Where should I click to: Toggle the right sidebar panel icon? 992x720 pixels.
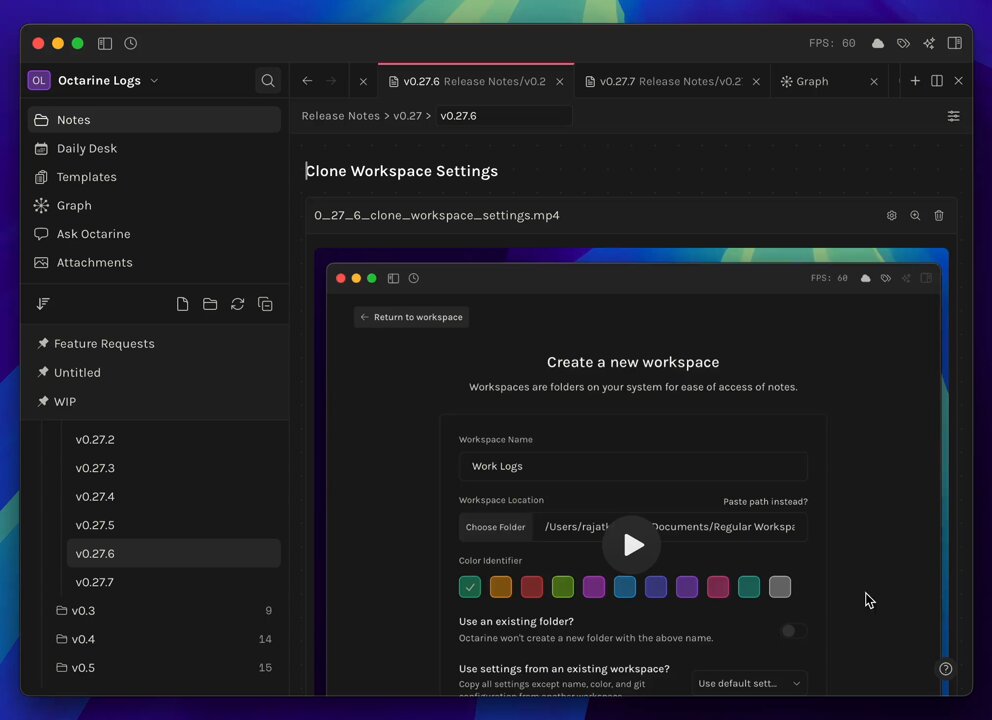[955, 43]
